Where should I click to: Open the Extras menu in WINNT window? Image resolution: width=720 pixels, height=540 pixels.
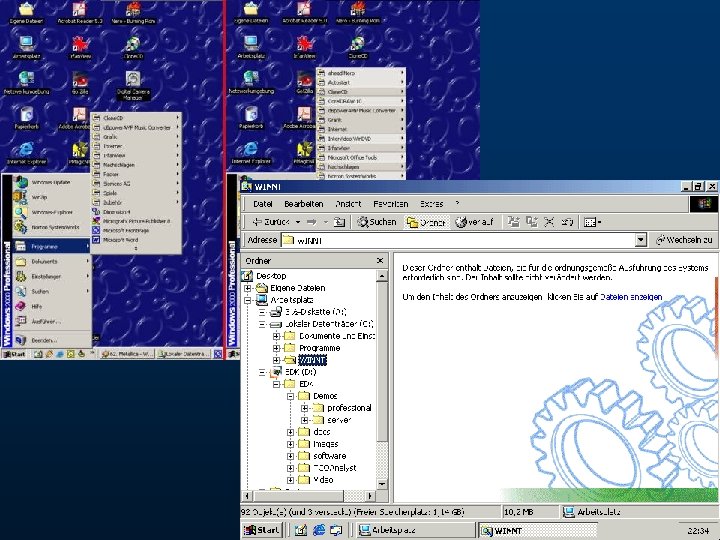(x=432, y=204)
